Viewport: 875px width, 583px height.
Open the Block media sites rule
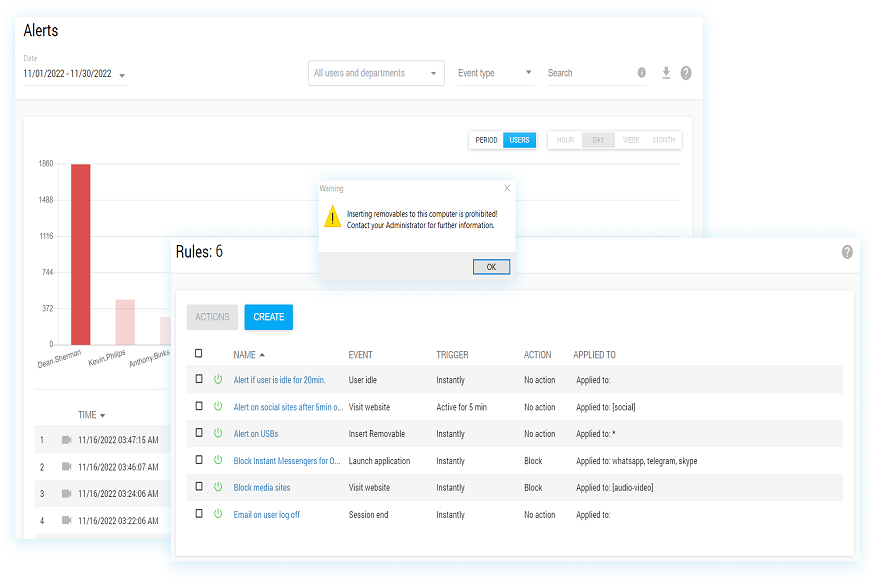[262, 488]
